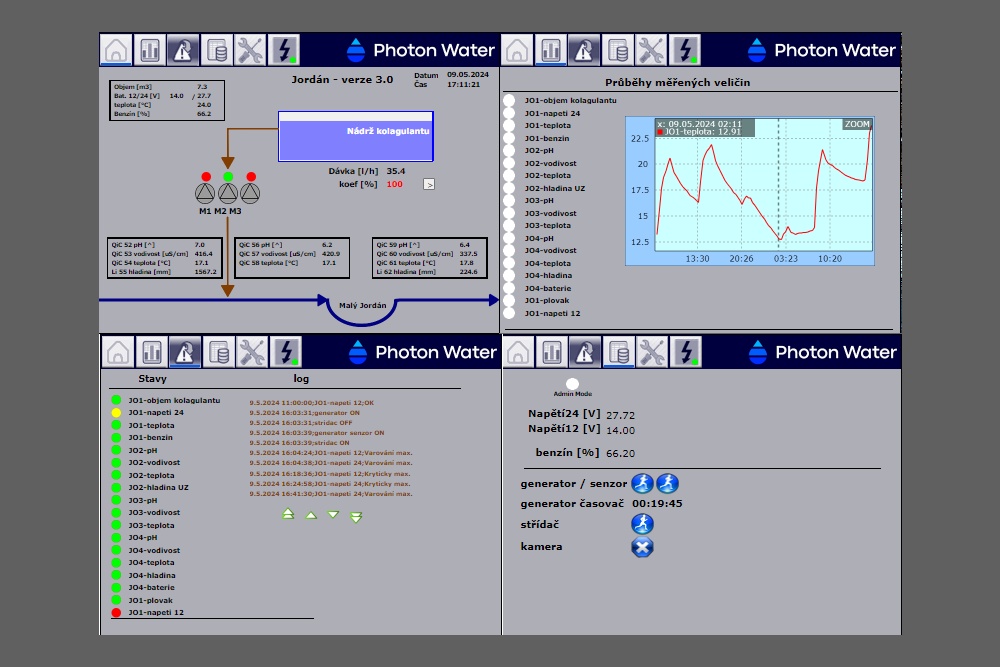
Task: Click the kamera X status icon
Action: 642,547
